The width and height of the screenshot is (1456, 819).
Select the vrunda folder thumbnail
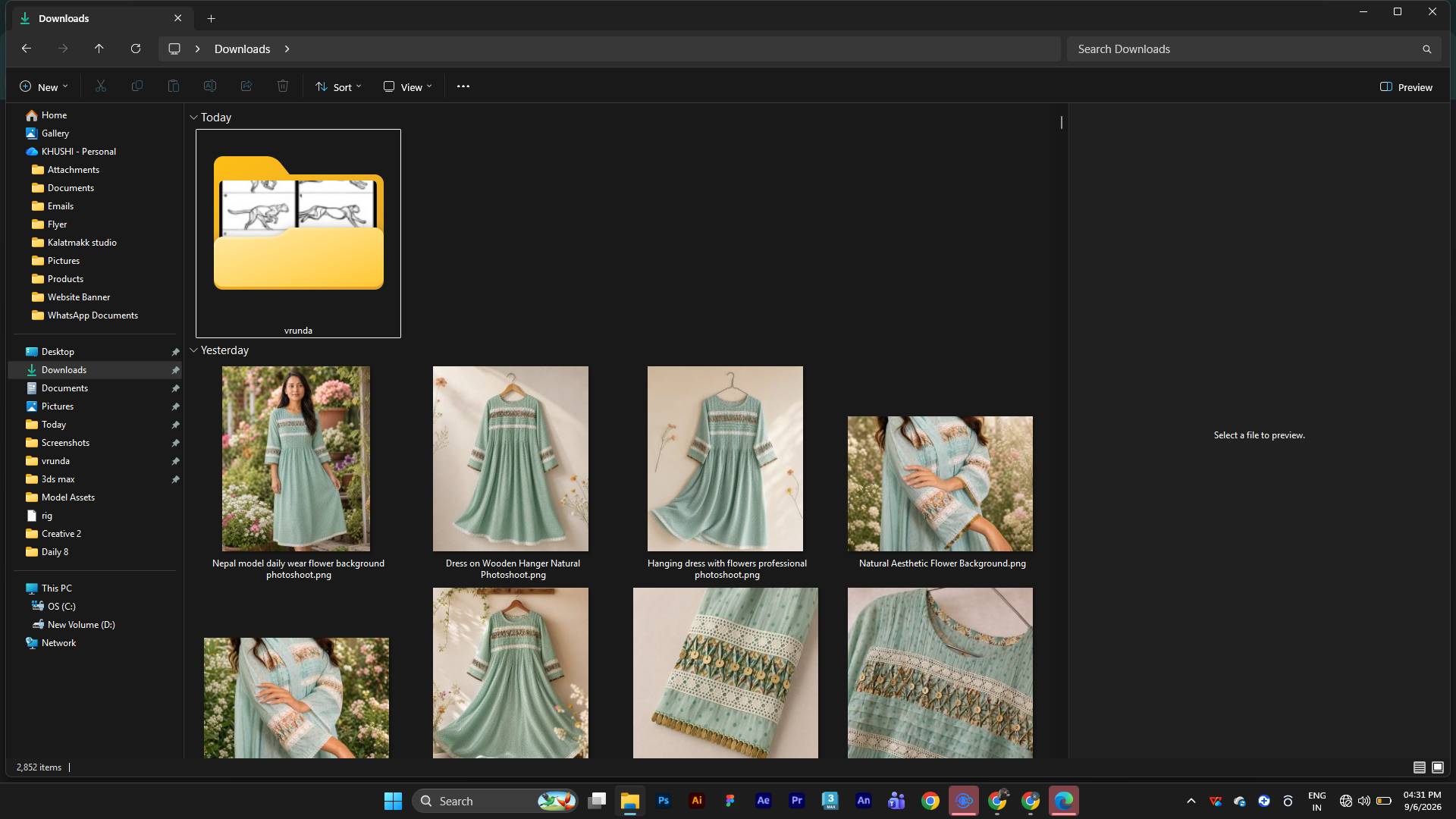298,233
